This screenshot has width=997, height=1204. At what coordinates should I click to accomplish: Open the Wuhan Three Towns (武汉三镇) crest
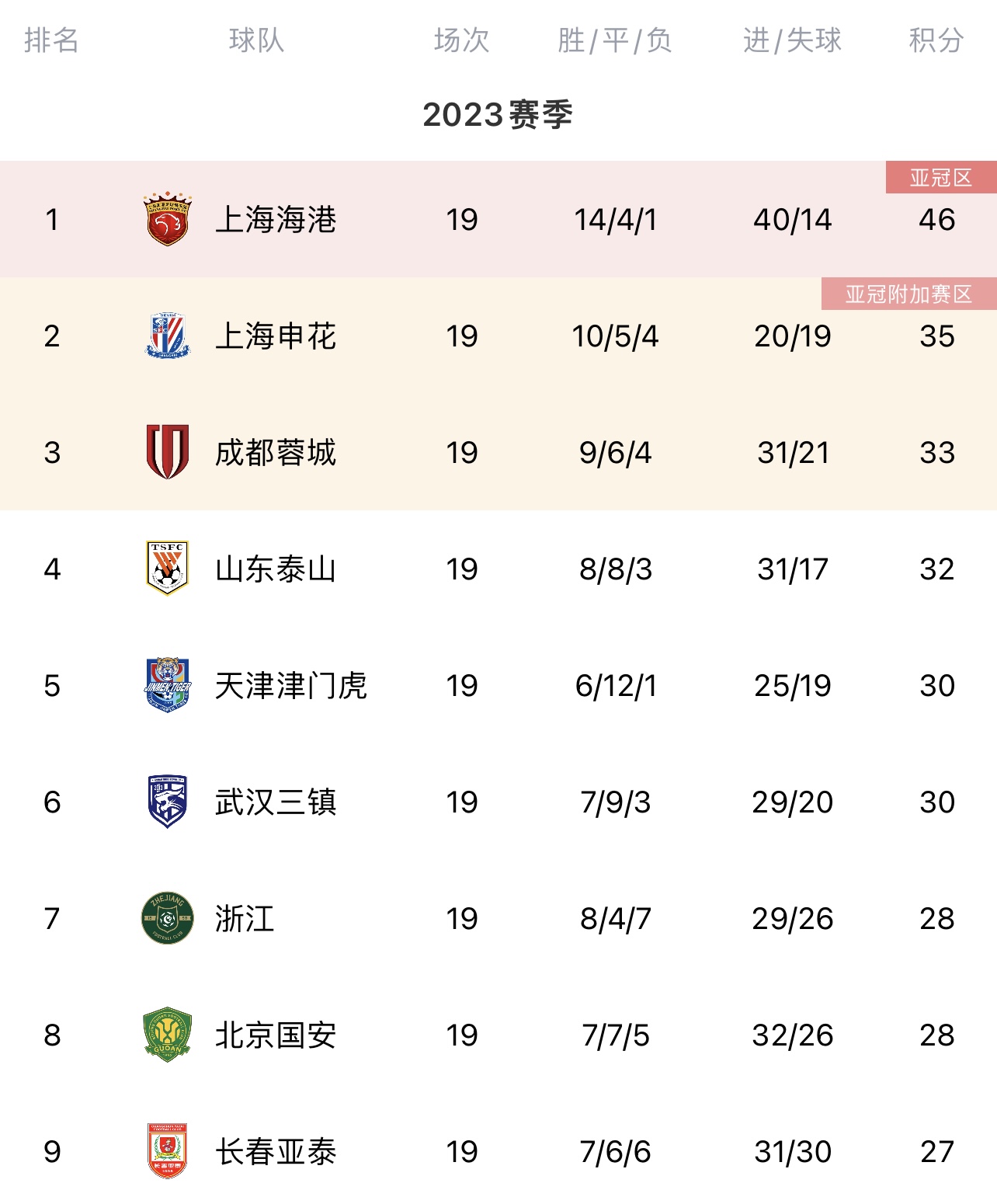[x=168, y=801]
